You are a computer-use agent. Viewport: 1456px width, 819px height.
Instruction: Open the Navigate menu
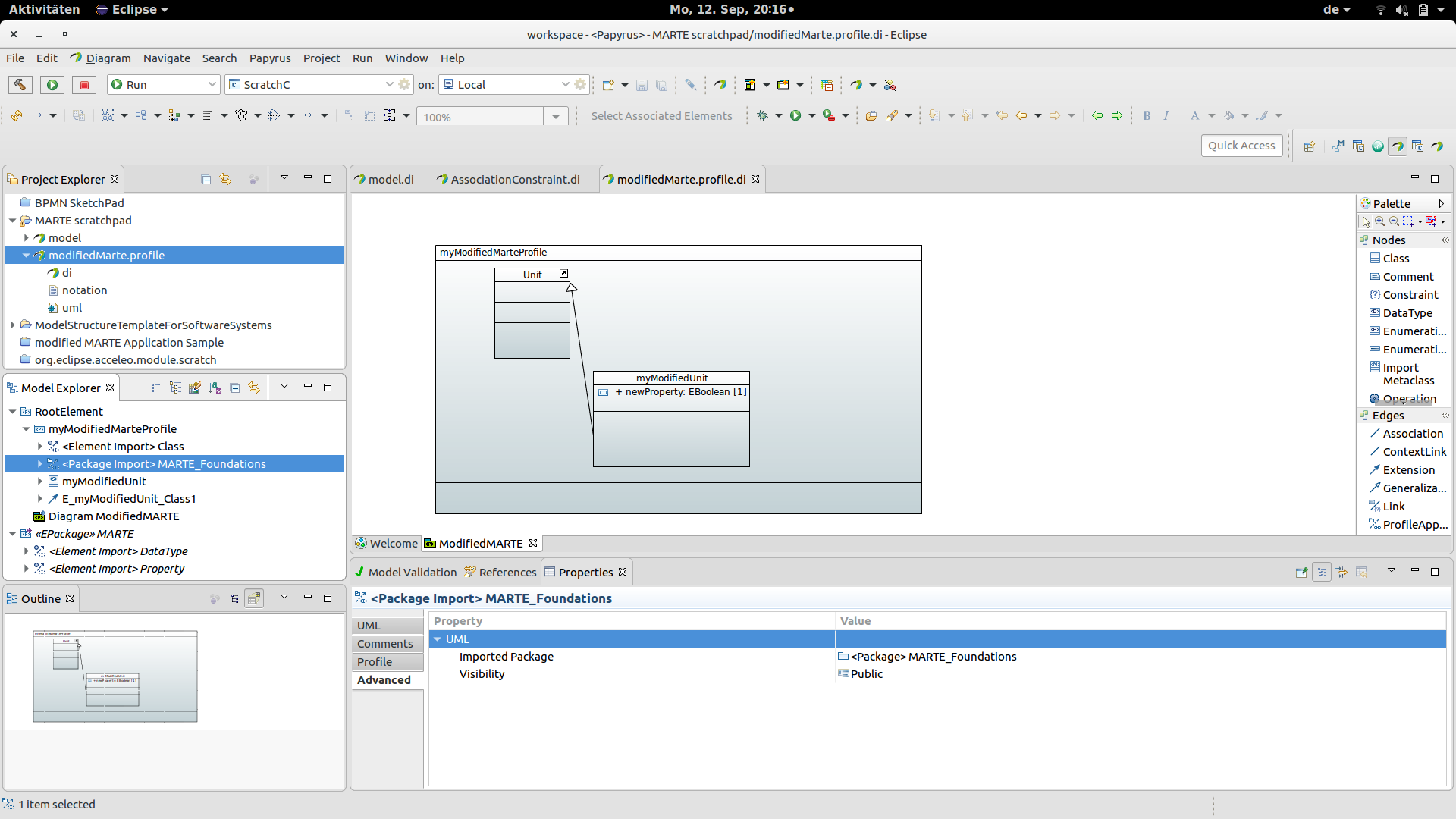[167, 58]
